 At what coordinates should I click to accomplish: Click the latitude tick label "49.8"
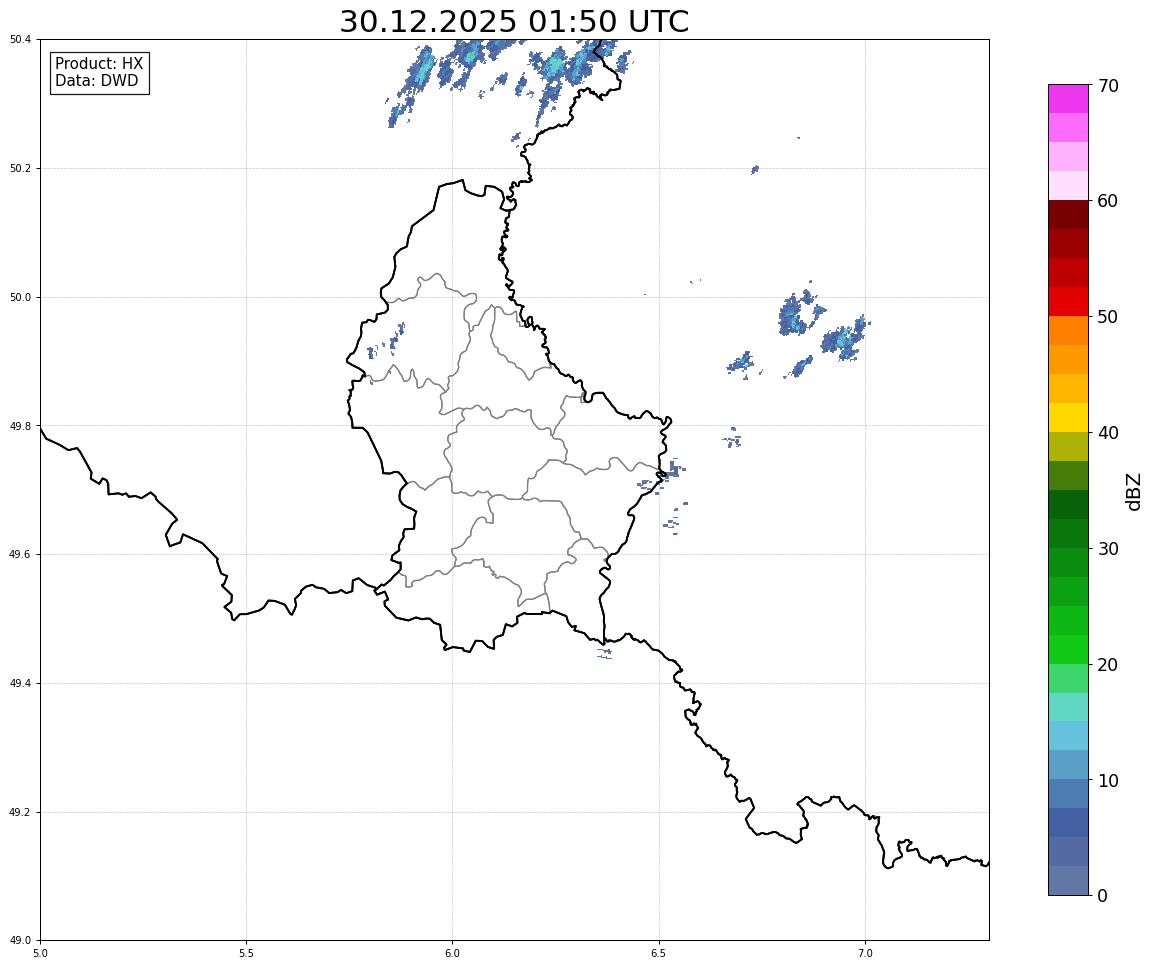[20, 426]
